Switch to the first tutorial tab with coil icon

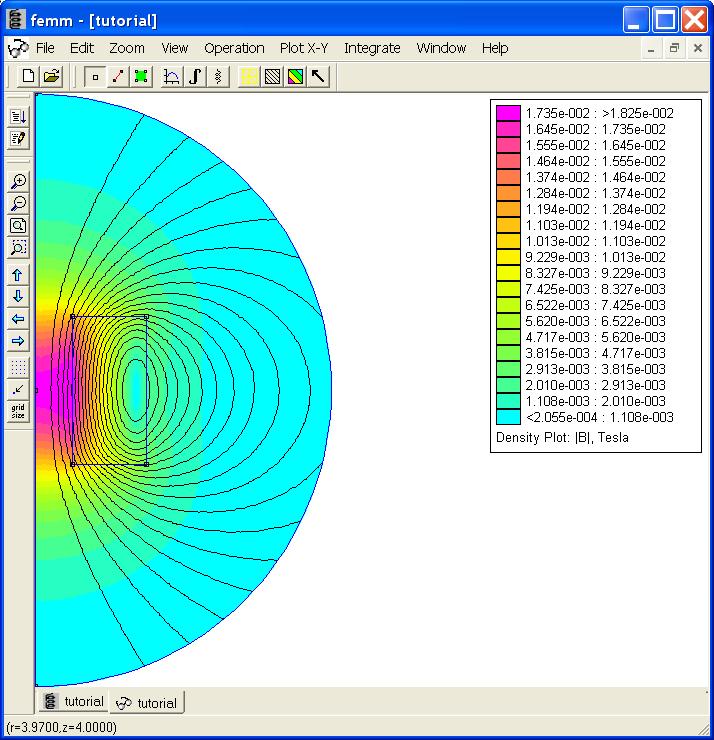pos(74,701)
